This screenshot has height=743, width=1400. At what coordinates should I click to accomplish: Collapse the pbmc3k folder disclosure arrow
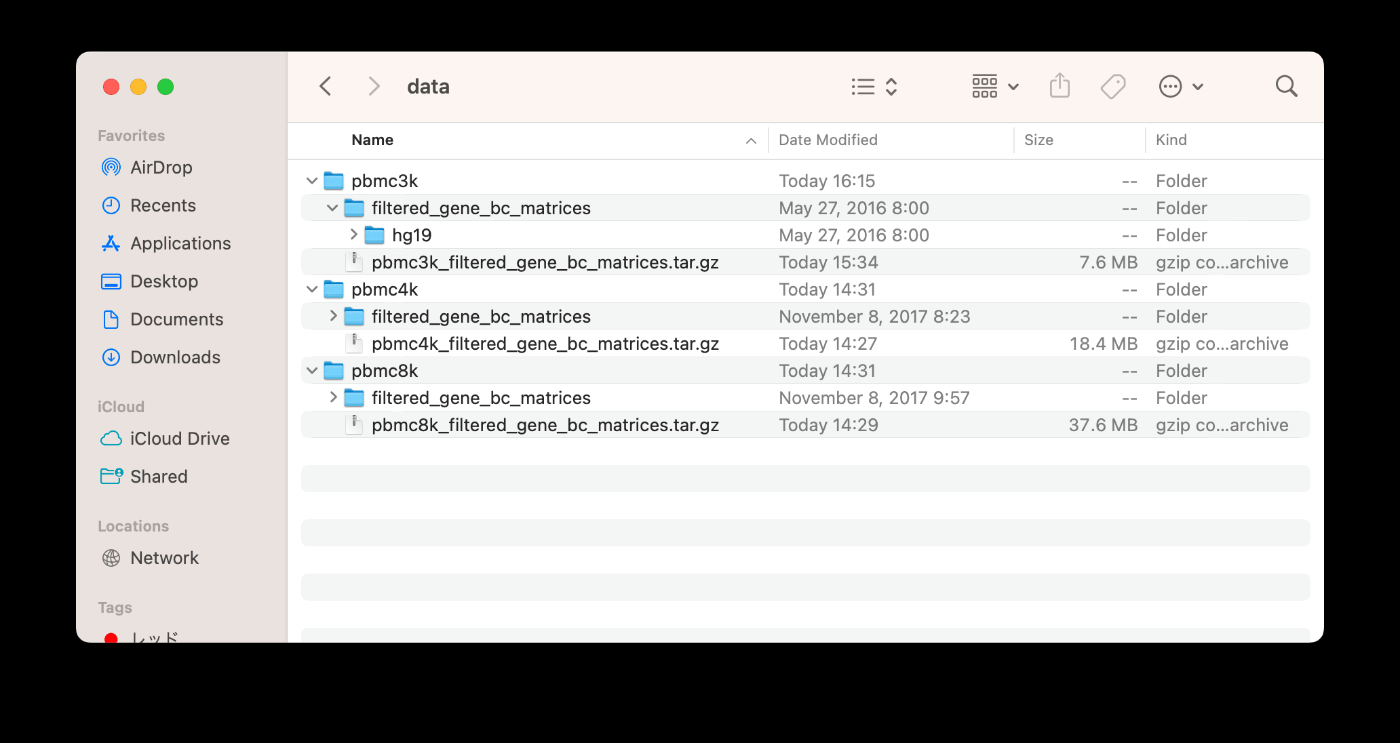tap(312, 181)
